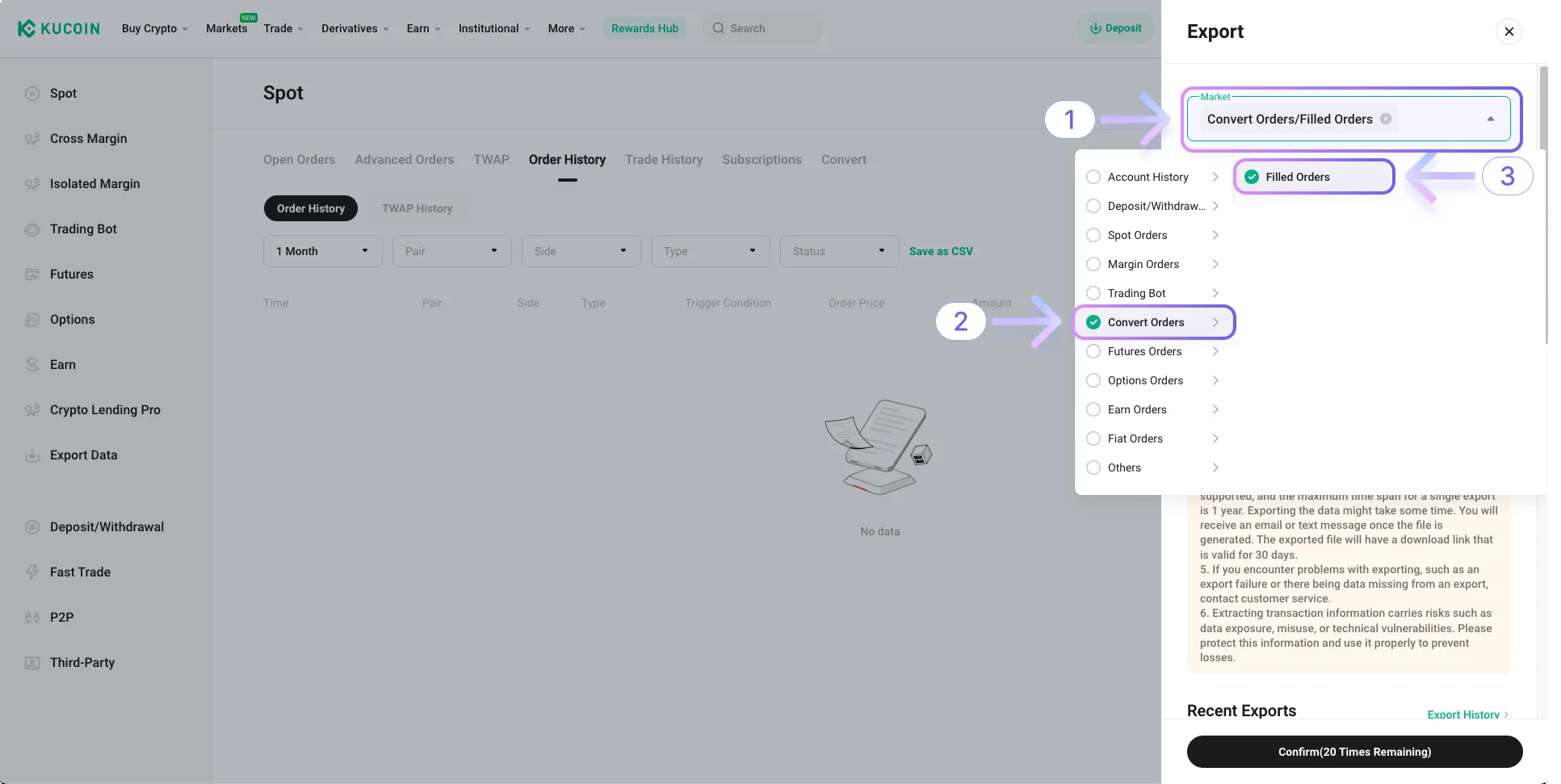
Task: Click the Order History pill button
Action: click(x=311, y=208)
